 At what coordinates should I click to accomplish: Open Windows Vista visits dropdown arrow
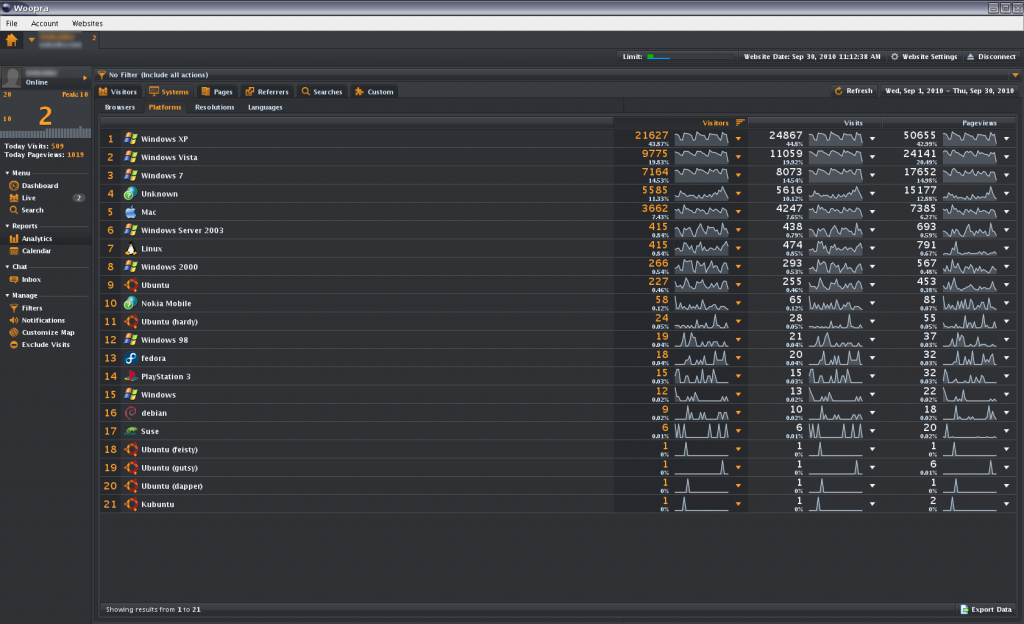click(x=872, y=157)
